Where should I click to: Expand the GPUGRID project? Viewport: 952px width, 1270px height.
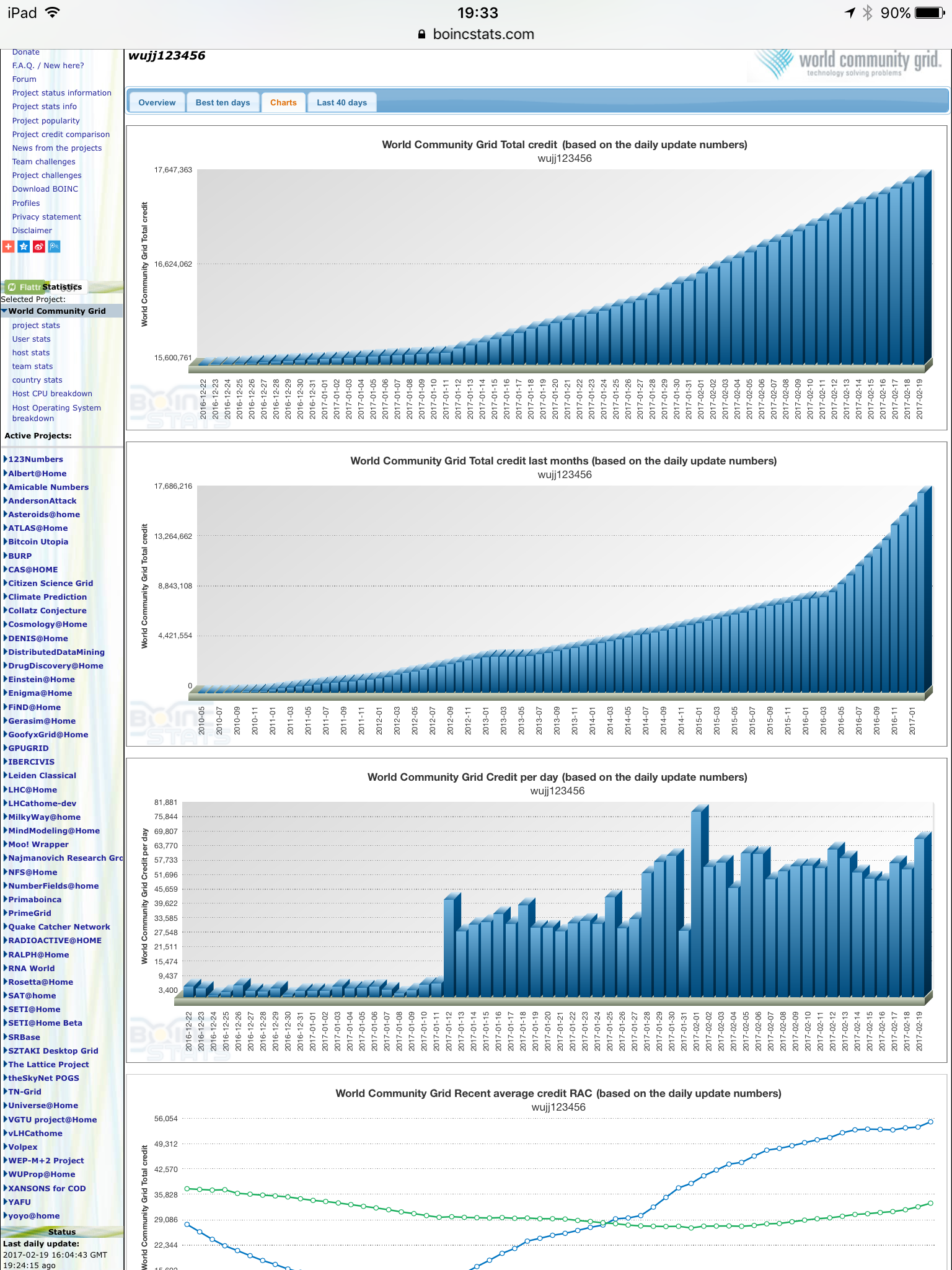click(5, 748)
